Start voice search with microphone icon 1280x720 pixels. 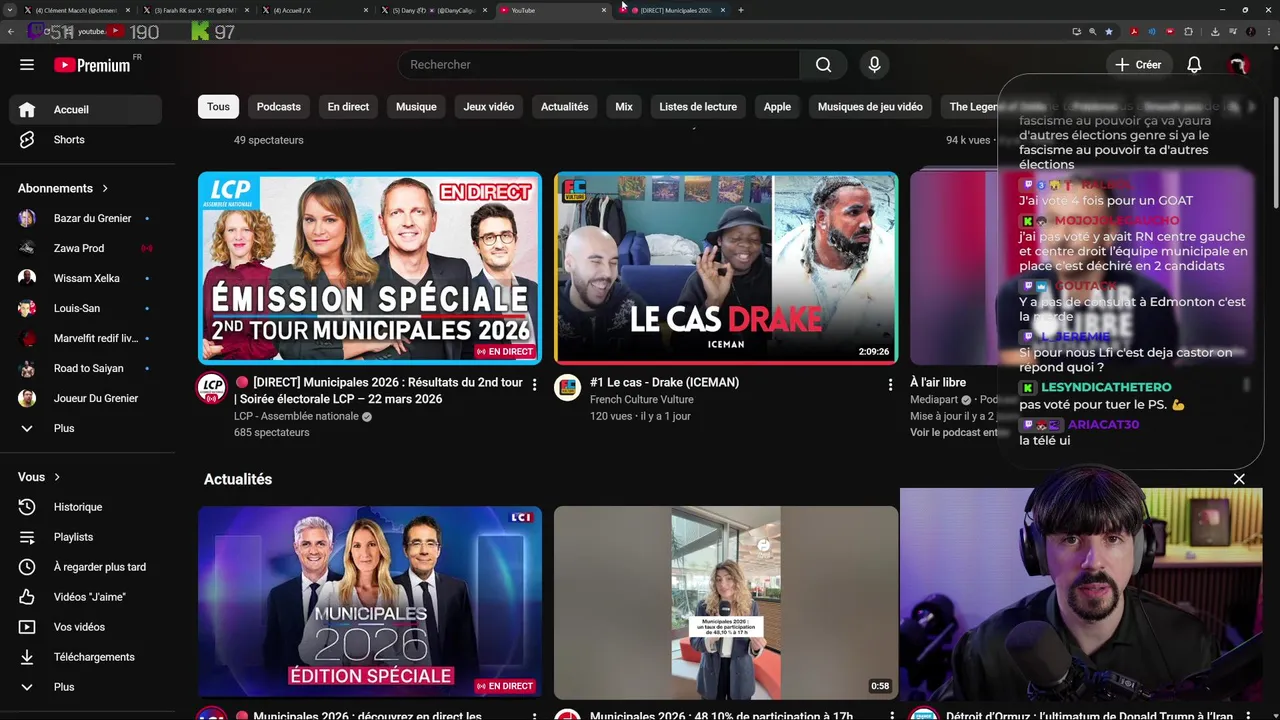(x=874, y=65)
